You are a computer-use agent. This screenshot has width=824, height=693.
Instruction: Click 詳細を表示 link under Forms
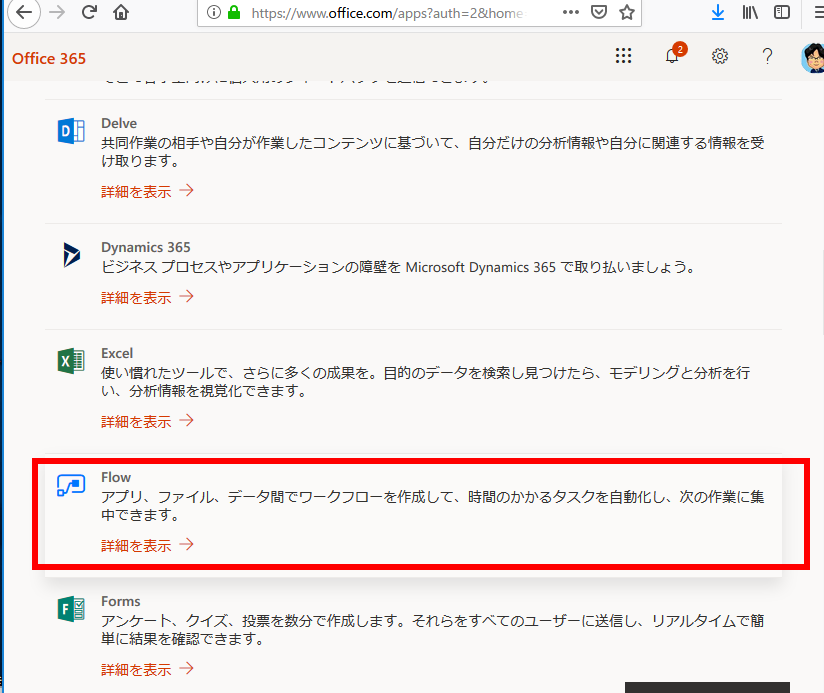[x=148, y=669]
